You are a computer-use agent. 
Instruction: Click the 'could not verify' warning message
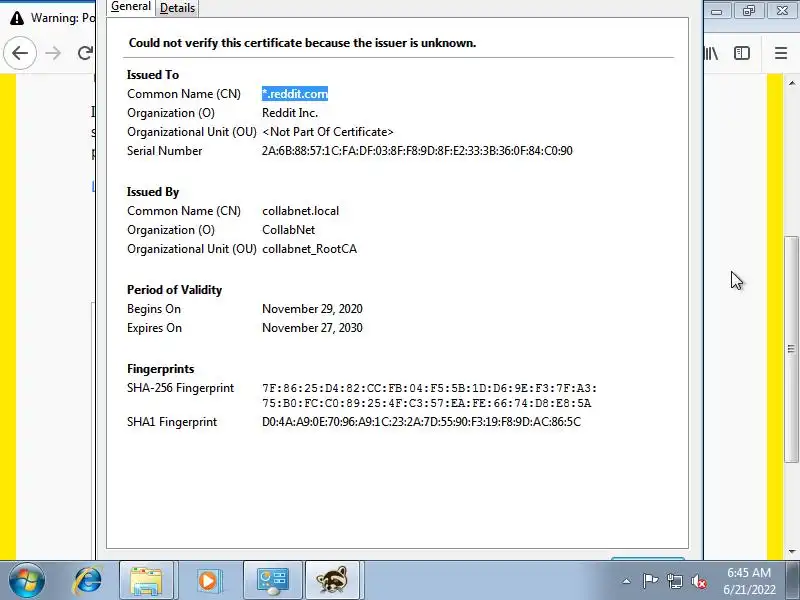coord(302,43)
